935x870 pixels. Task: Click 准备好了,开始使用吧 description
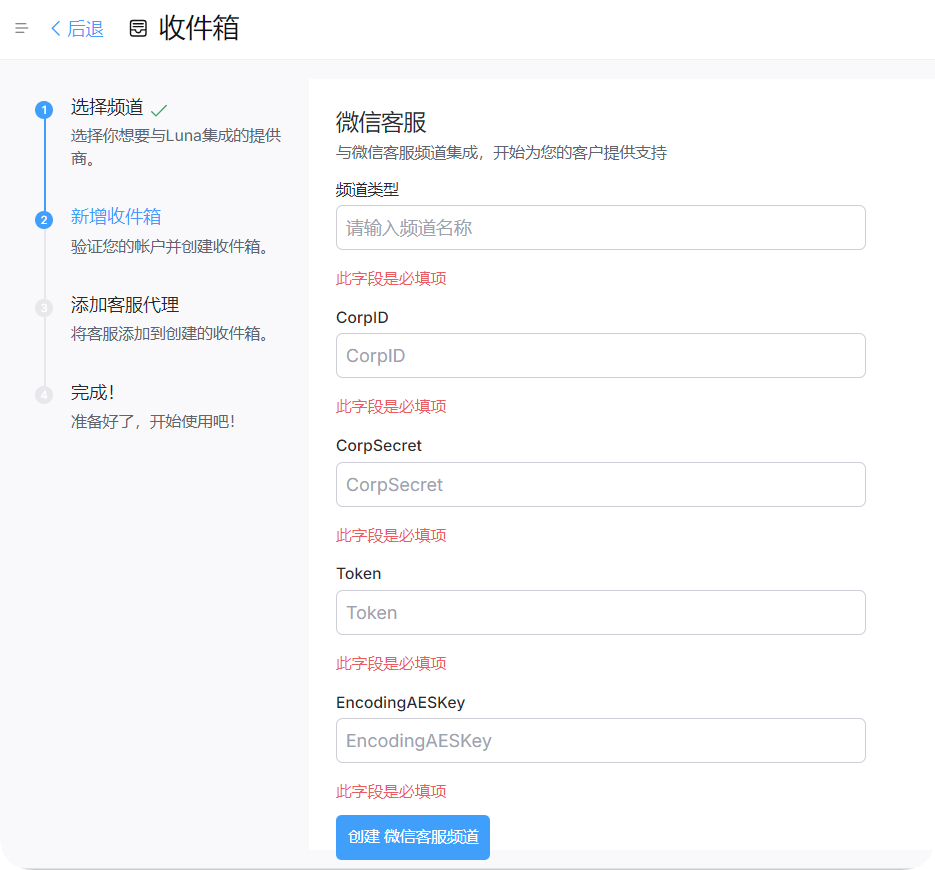(x=153, y=422)
